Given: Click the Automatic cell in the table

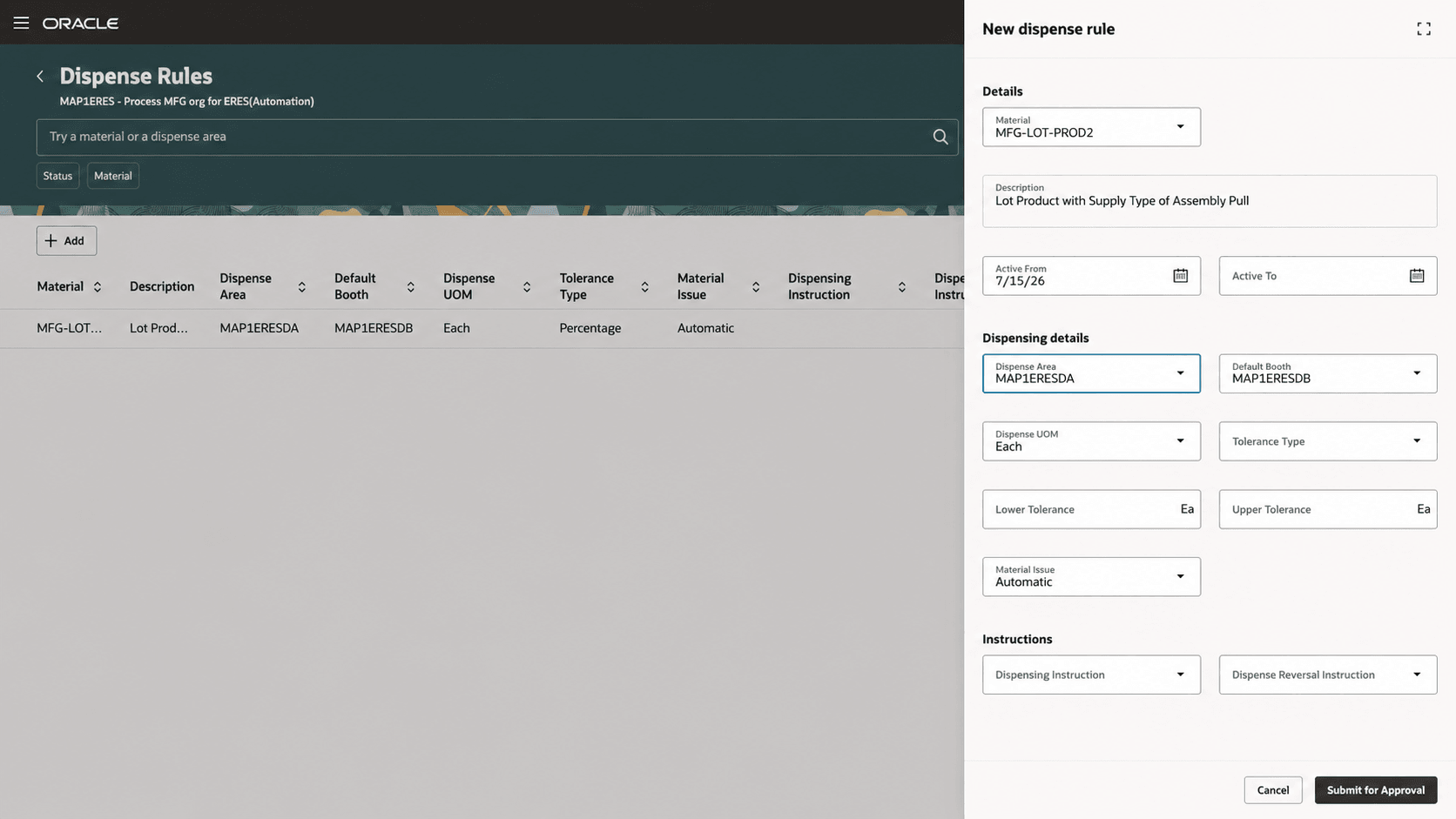Looking at the screenshot, I should click(x=705, y=328).
